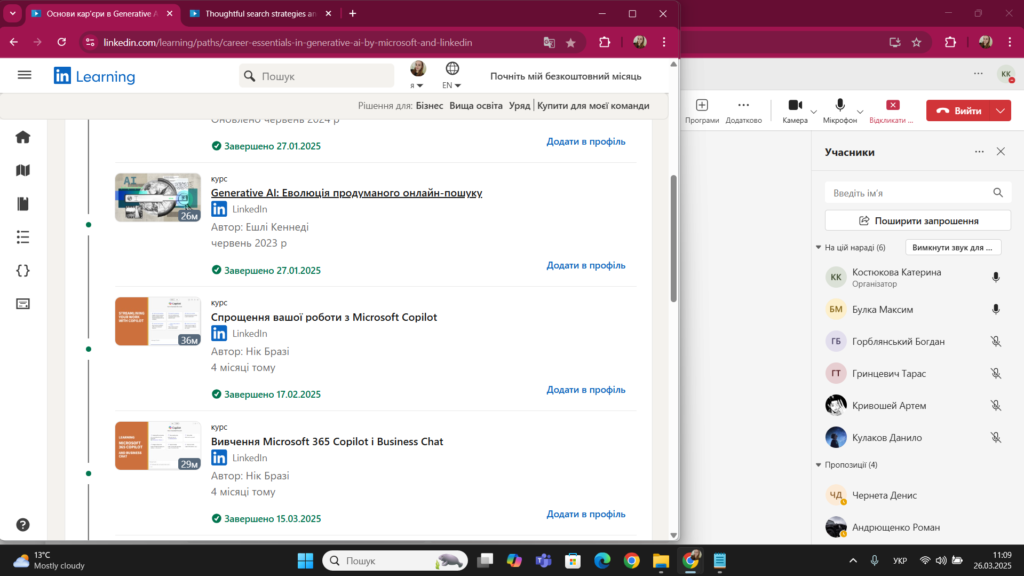Open the Уряд solutions link

coord(519,105)
